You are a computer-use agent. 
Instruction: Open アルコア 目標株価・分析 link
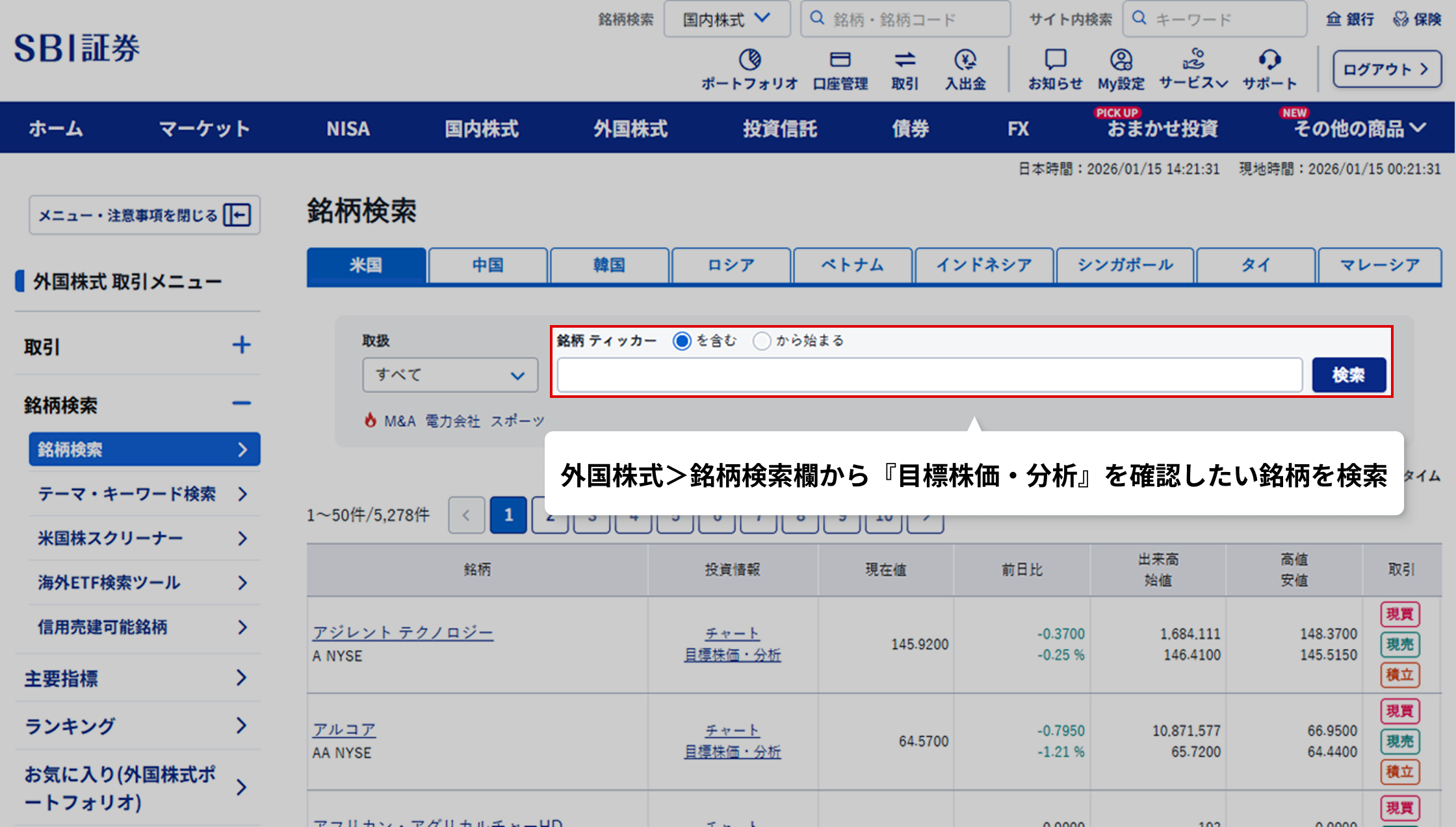coord(732,752)
